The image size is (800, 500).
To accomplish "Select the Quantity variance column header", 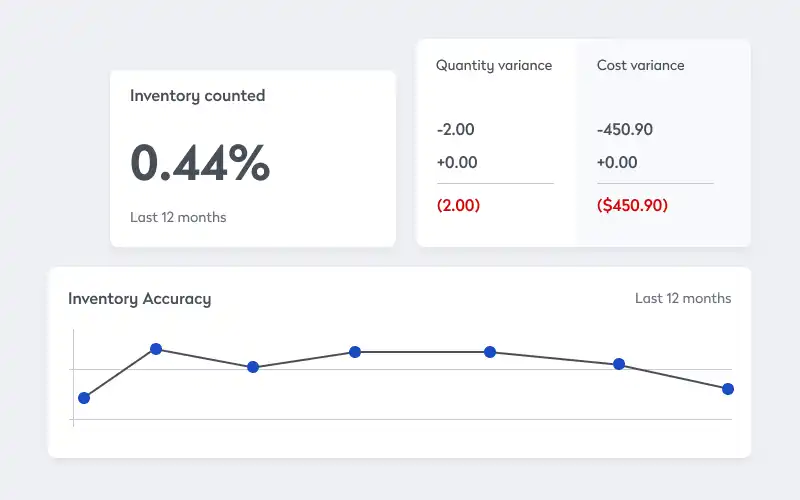I will click(x=494, y=65).
